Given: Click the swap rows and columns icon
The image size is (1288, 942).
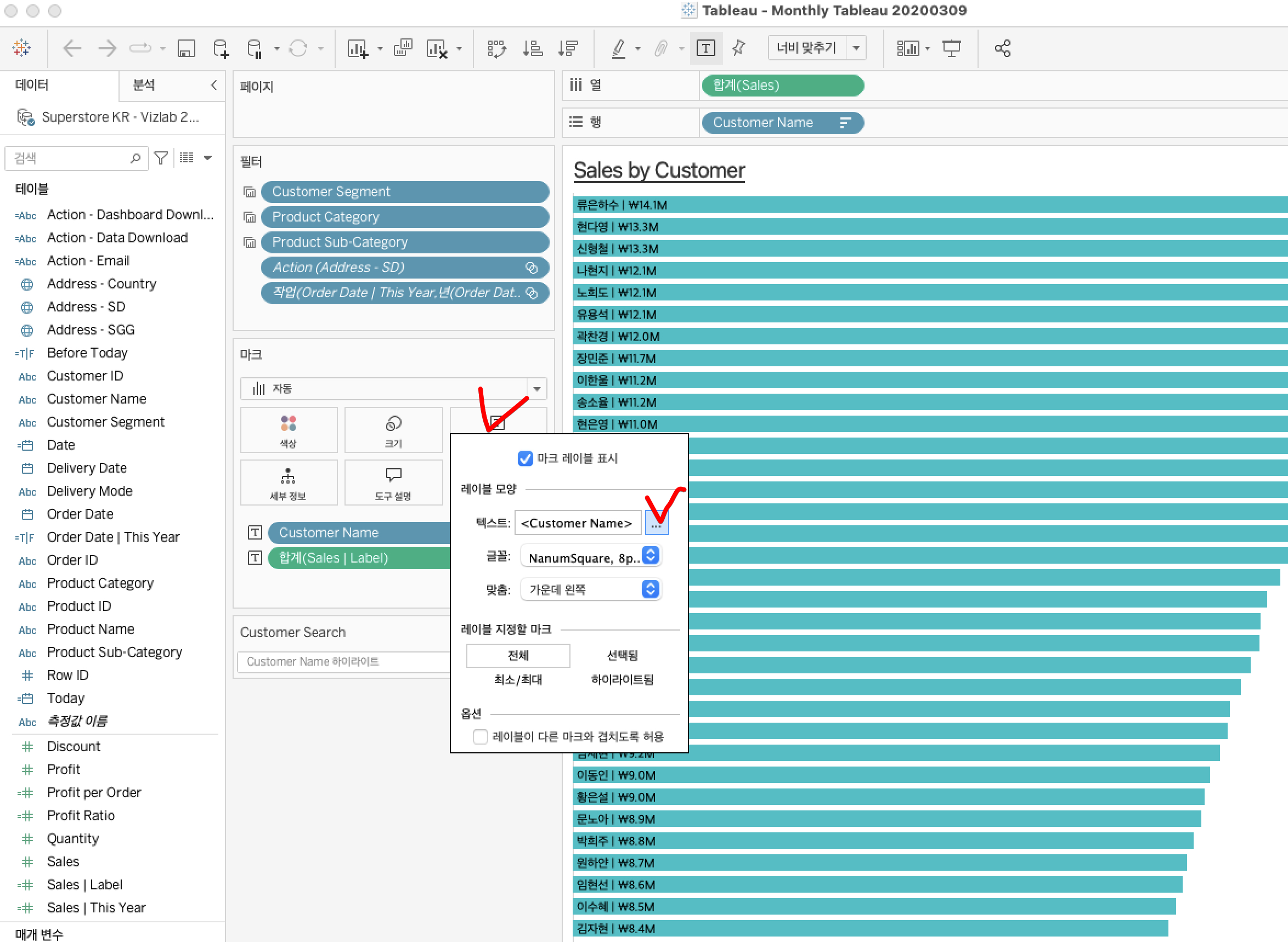Looking at the screenshot, I should pos(497,48).
